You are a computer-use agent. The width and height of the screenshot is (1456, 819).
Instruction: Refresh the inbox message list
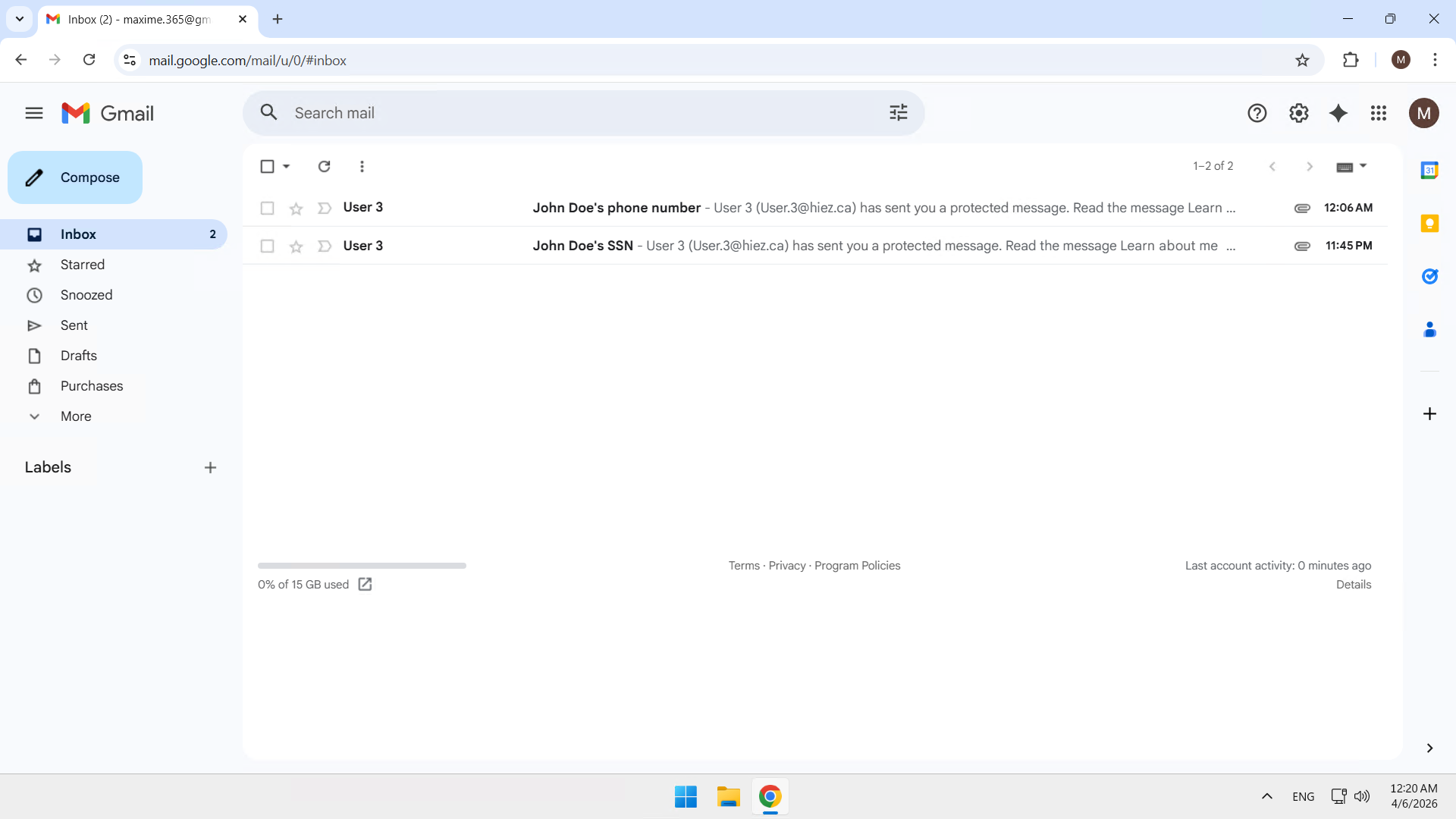pyautogui.click(x=324, y=166)
